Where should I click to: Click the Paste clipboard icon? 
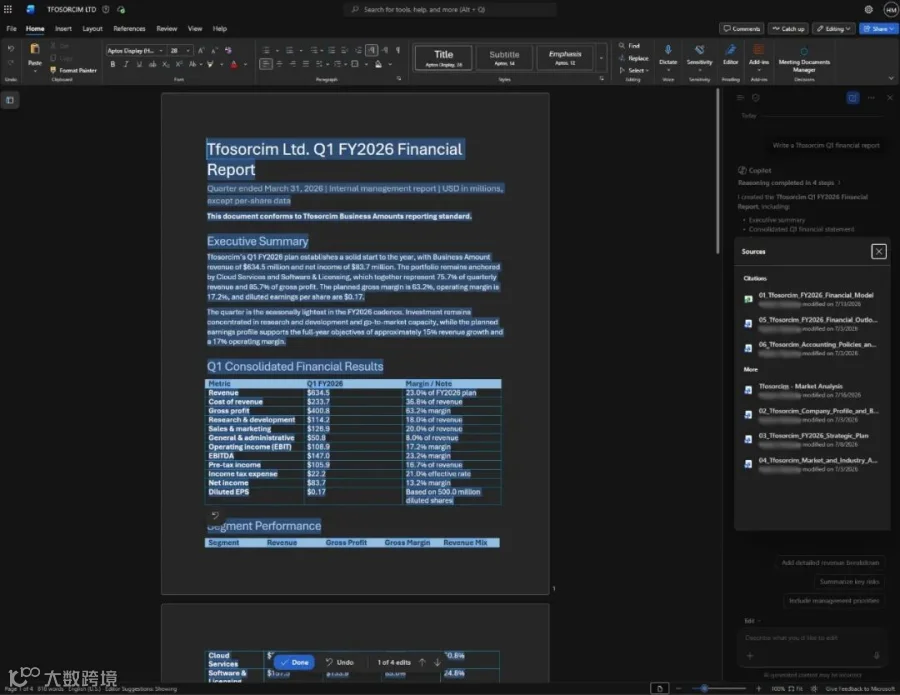(x=35, y=49)
